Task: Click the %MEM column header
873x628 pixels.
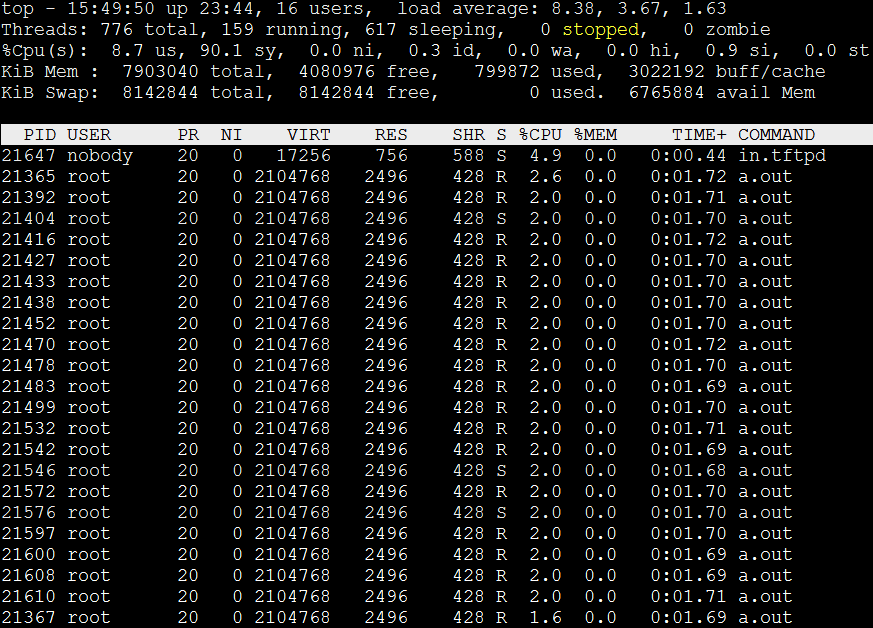Action: [595, 135]
